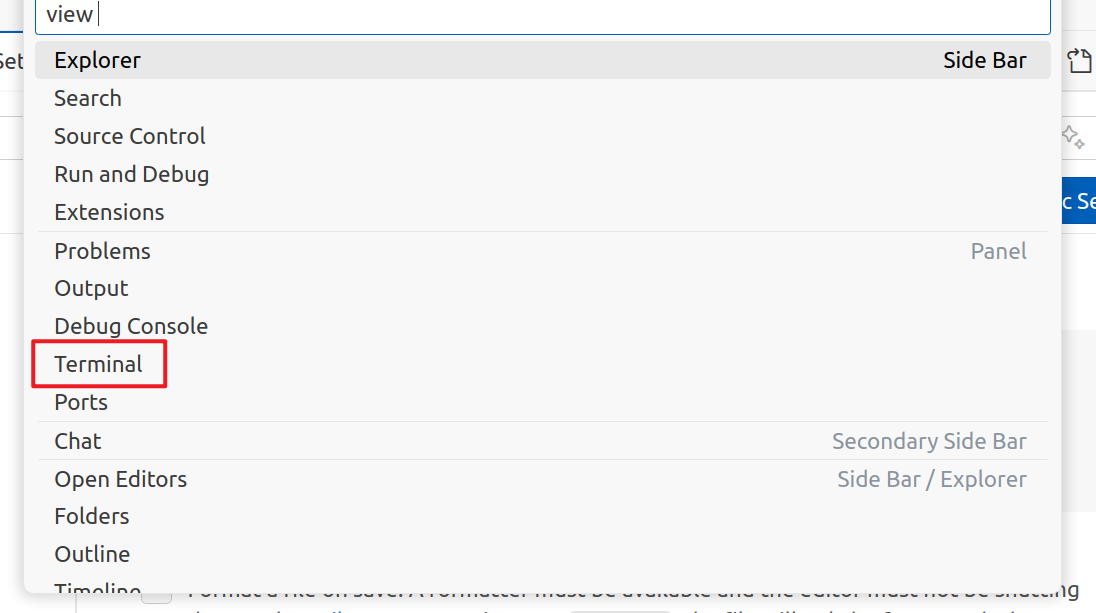Select the Extensions view entry
Viewport: 1096px width, 613px height.
tap(542, 212)
